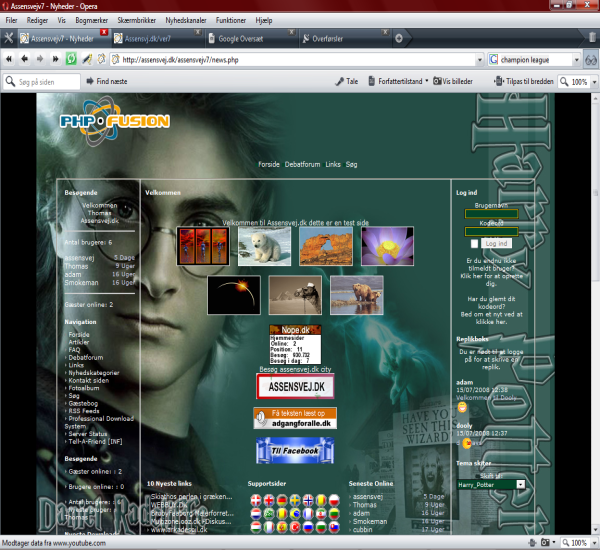600x550 pixels.
Task: Open the Fotoalbum navigation link
Action: [x=84, y=388]
